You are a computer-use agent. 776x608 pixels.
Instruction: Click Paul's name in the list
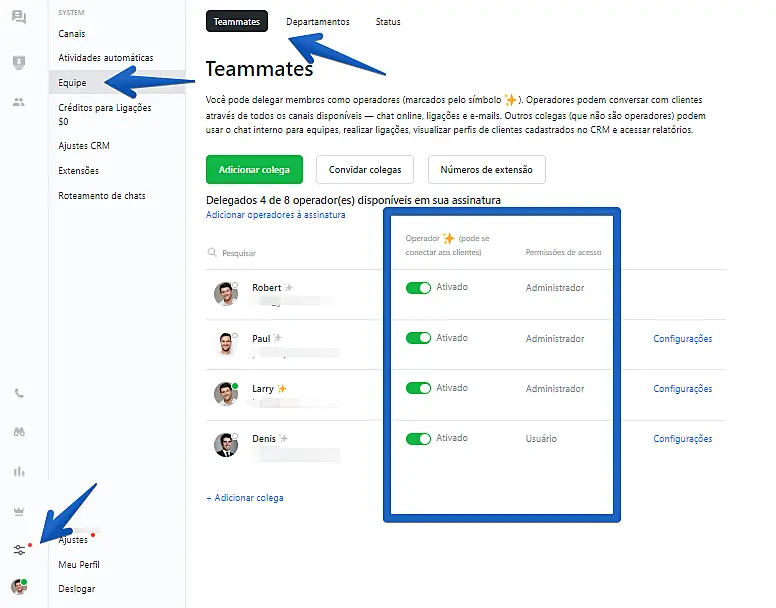click(261, 338)
